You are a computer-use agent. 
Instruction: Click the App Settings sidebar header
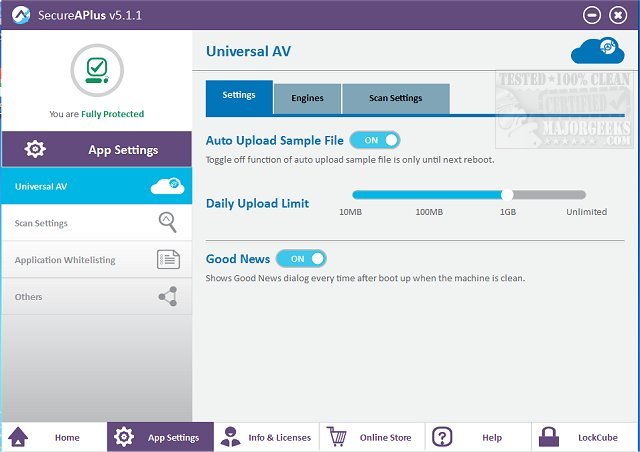(x=97, y=149)
